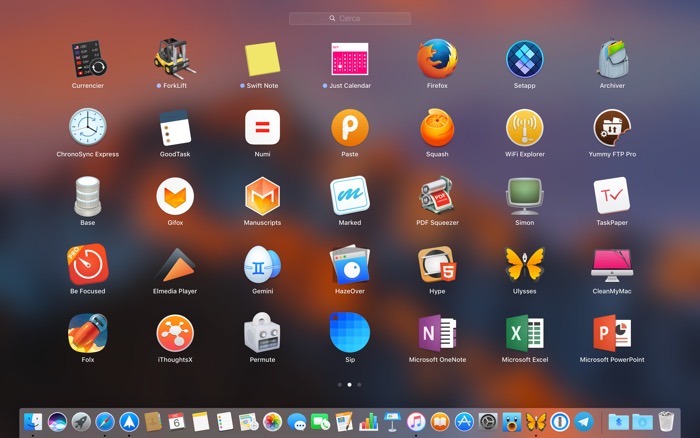700x438 pixels.
Task: Open Keynote in the Dock
Action: [x=392, y=421]
